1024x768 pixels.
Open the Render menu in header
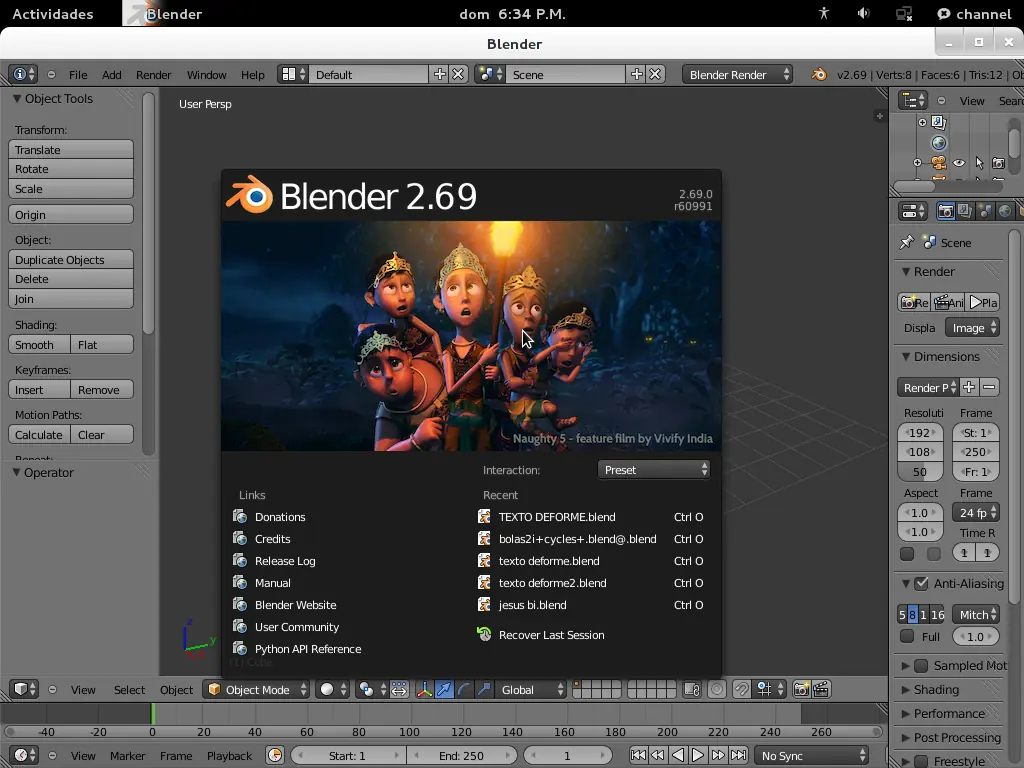point(153,74)
